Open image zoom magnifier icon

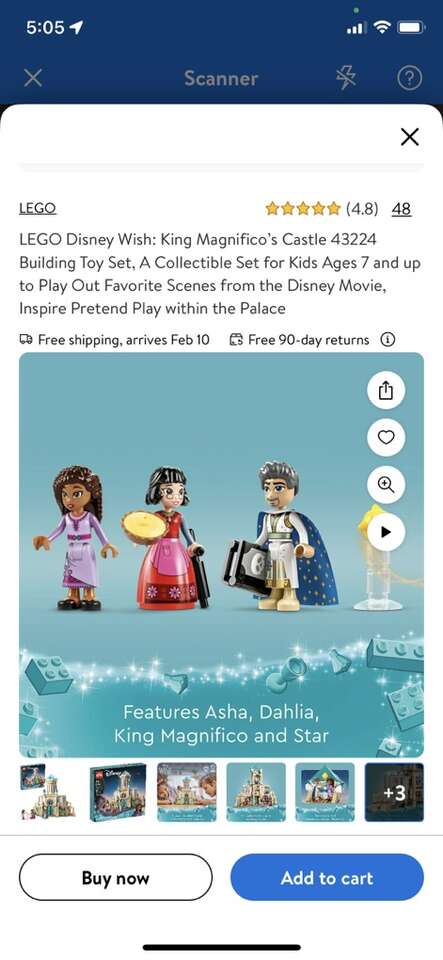[x=385, y=484]
